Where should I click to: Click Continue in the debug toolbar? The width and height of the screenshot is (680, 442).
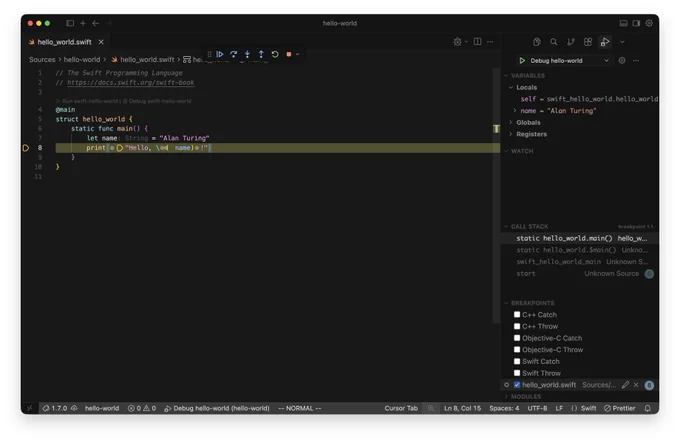pos(220,54)
